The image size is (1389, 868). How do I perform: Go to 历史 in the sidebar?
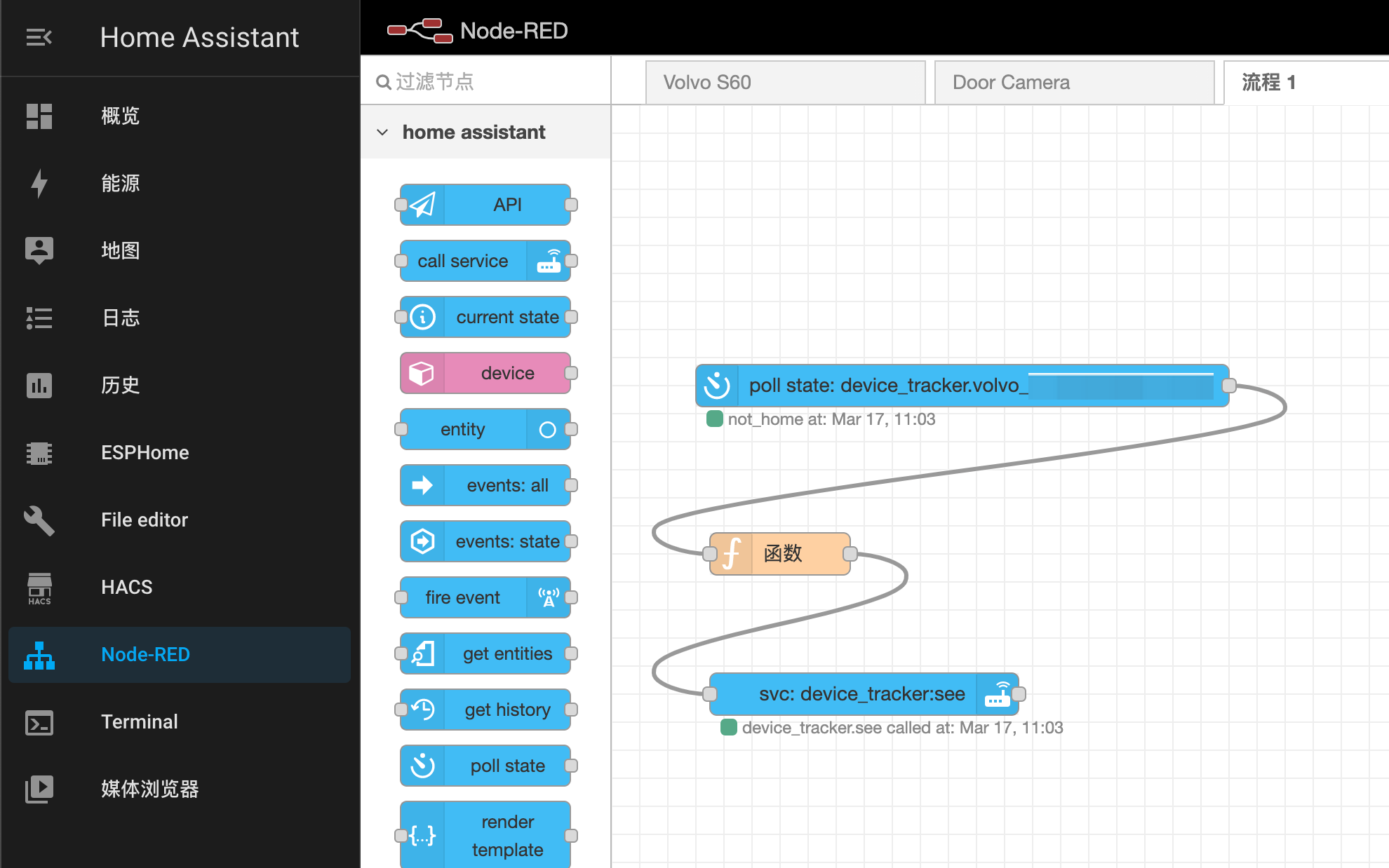point(180,386)
